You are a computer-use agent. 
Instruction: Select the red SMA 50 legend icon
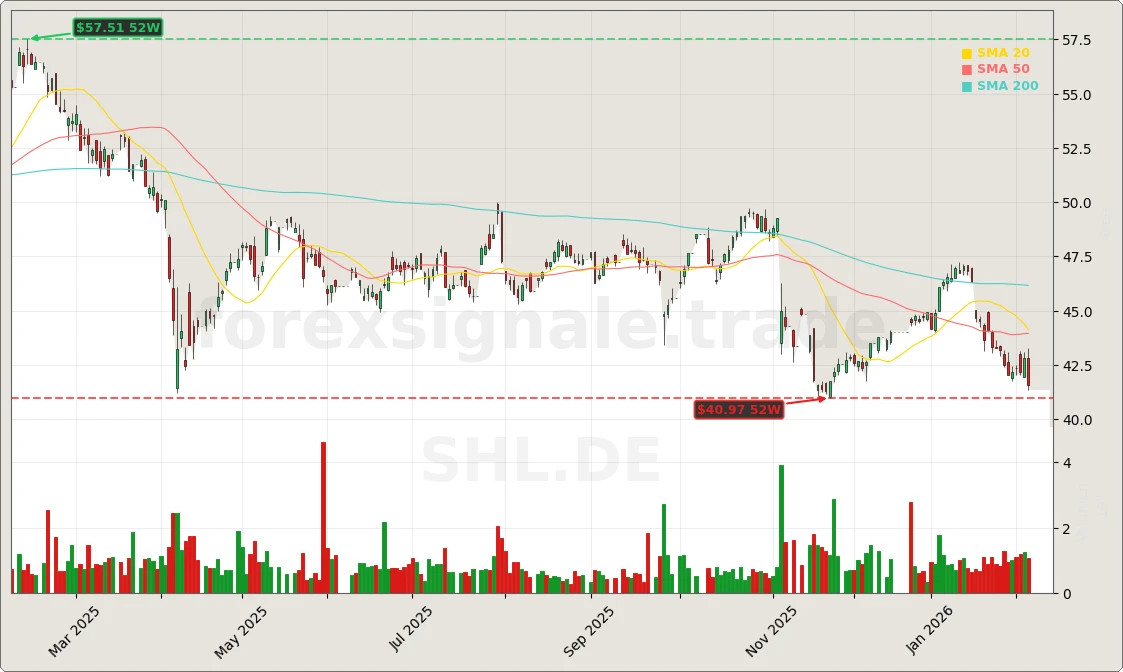pos(965,69)
